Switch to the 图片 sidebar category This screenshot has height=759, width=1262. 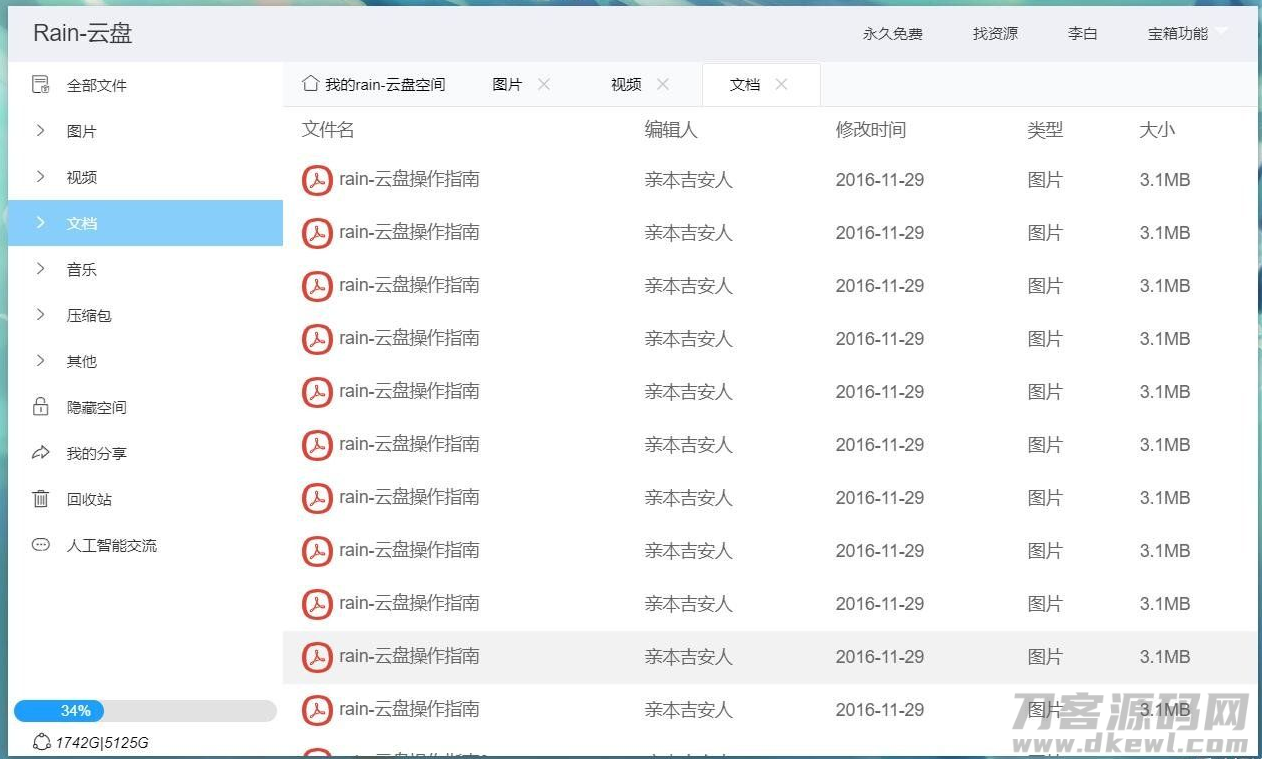(x=81, y=131)
